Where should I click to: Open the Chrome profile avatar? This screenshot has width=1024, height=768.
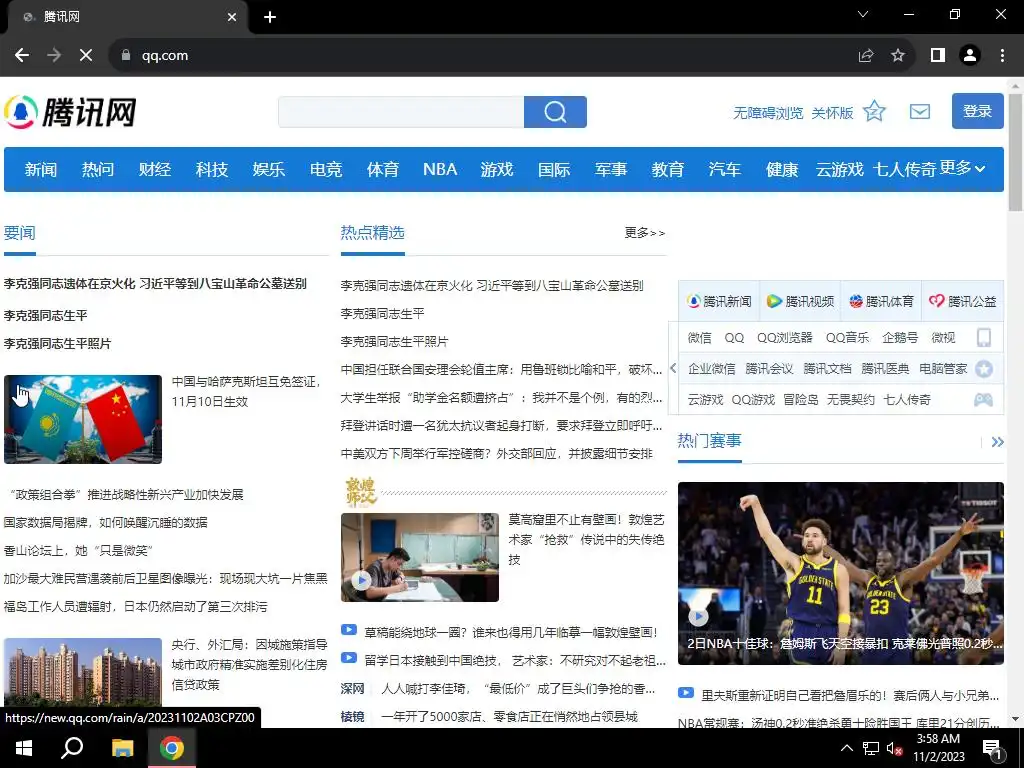pyautogui.click(x=970, y=56)
